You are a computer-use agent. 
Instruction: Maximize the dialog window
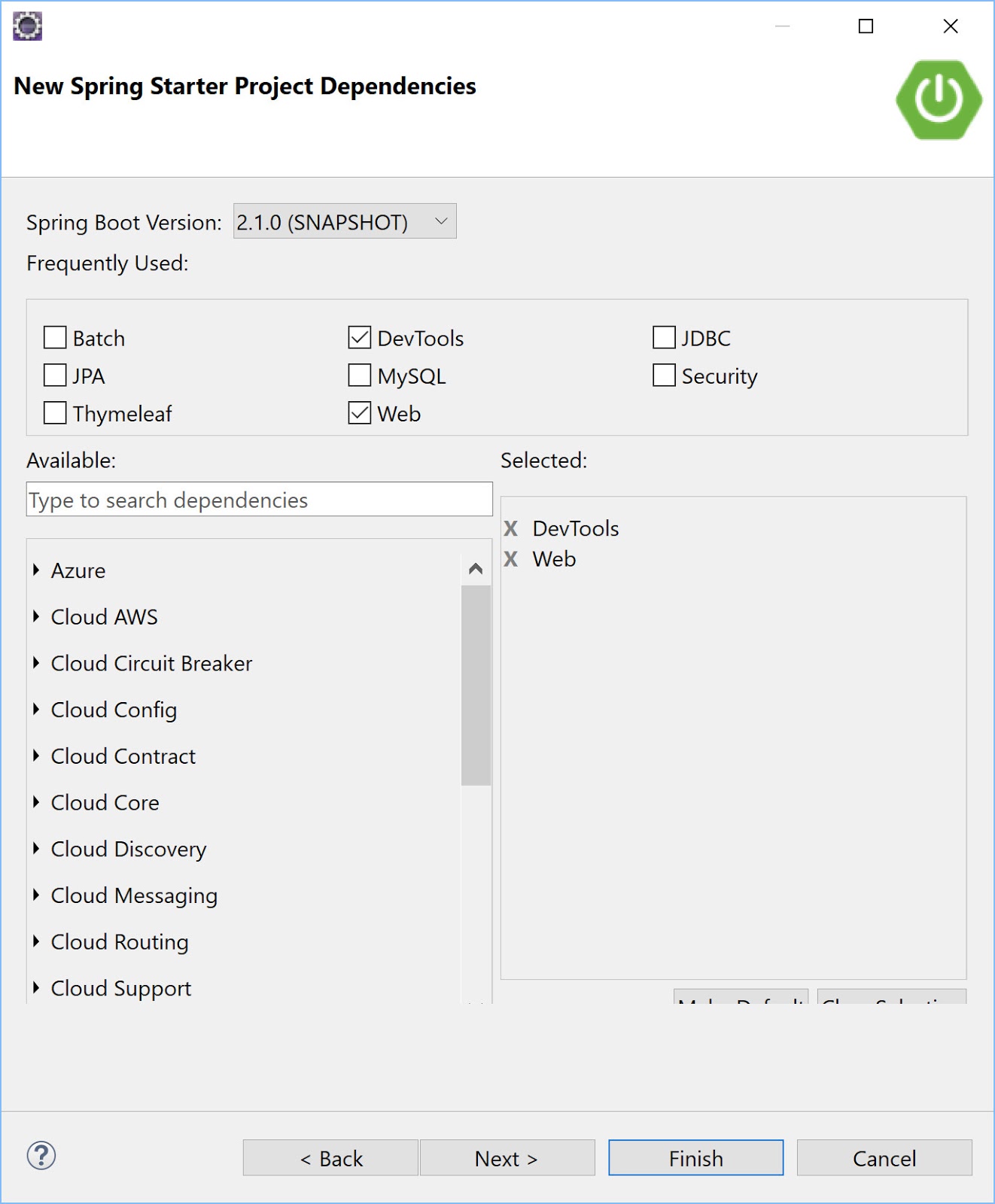(866, 26)
